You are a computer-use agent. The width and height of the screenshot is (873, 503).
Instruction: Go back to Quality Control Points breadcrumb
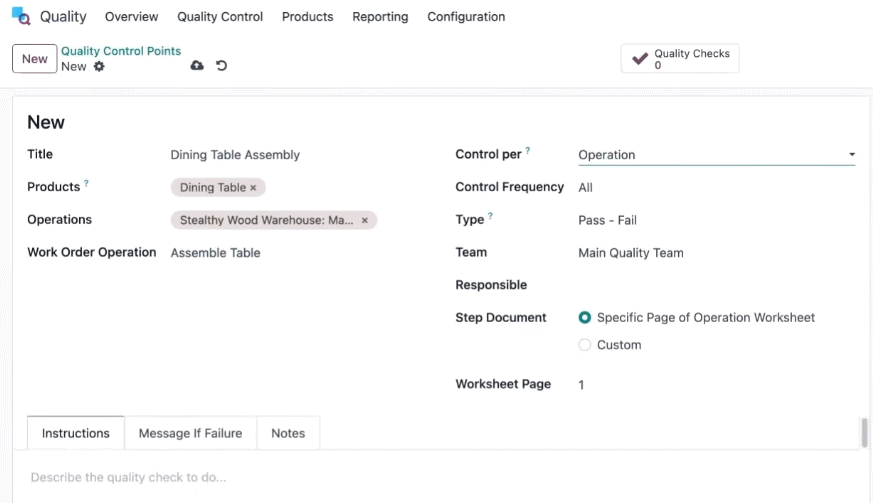[121, 51]
